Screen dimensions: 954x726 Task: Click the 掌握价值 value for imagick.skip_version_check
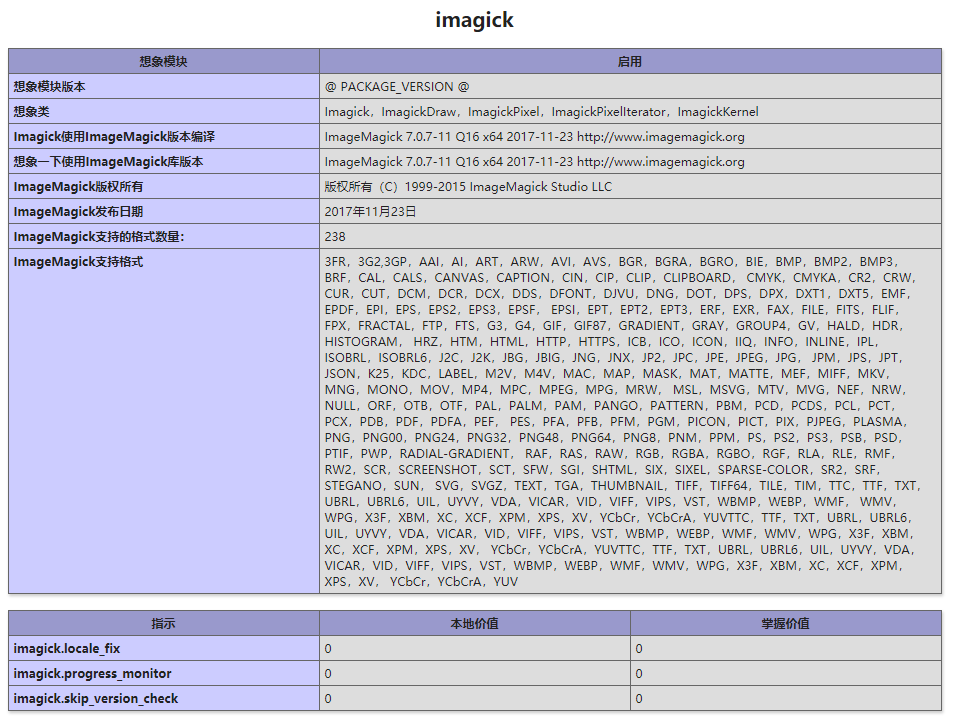639,698
